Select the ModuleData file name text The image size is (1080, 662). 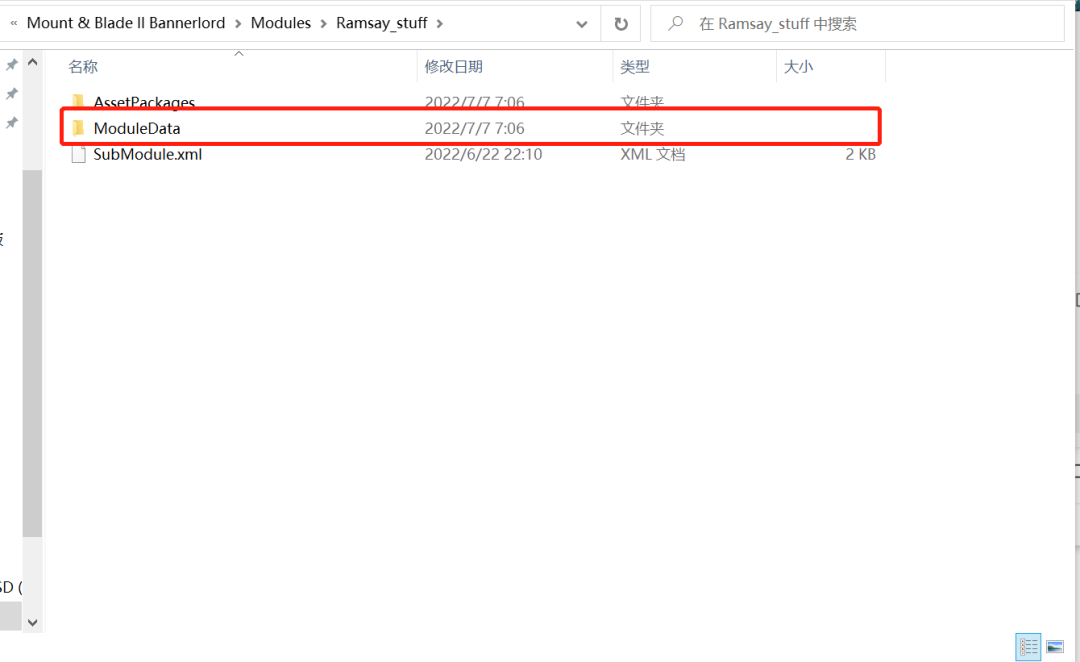[137, 128]
